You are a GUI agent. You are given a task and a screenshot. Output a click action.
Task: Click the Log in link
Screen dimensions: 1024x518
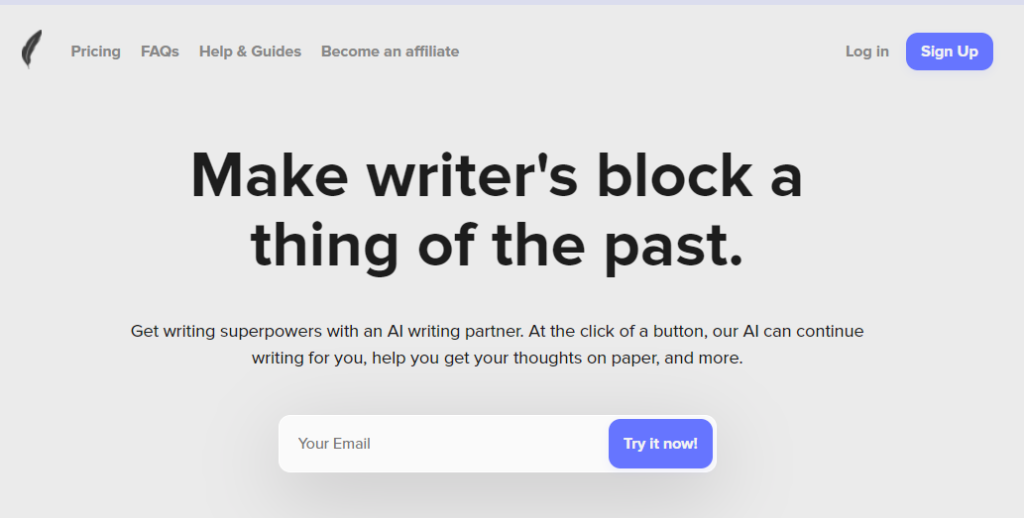coord(867,51)
